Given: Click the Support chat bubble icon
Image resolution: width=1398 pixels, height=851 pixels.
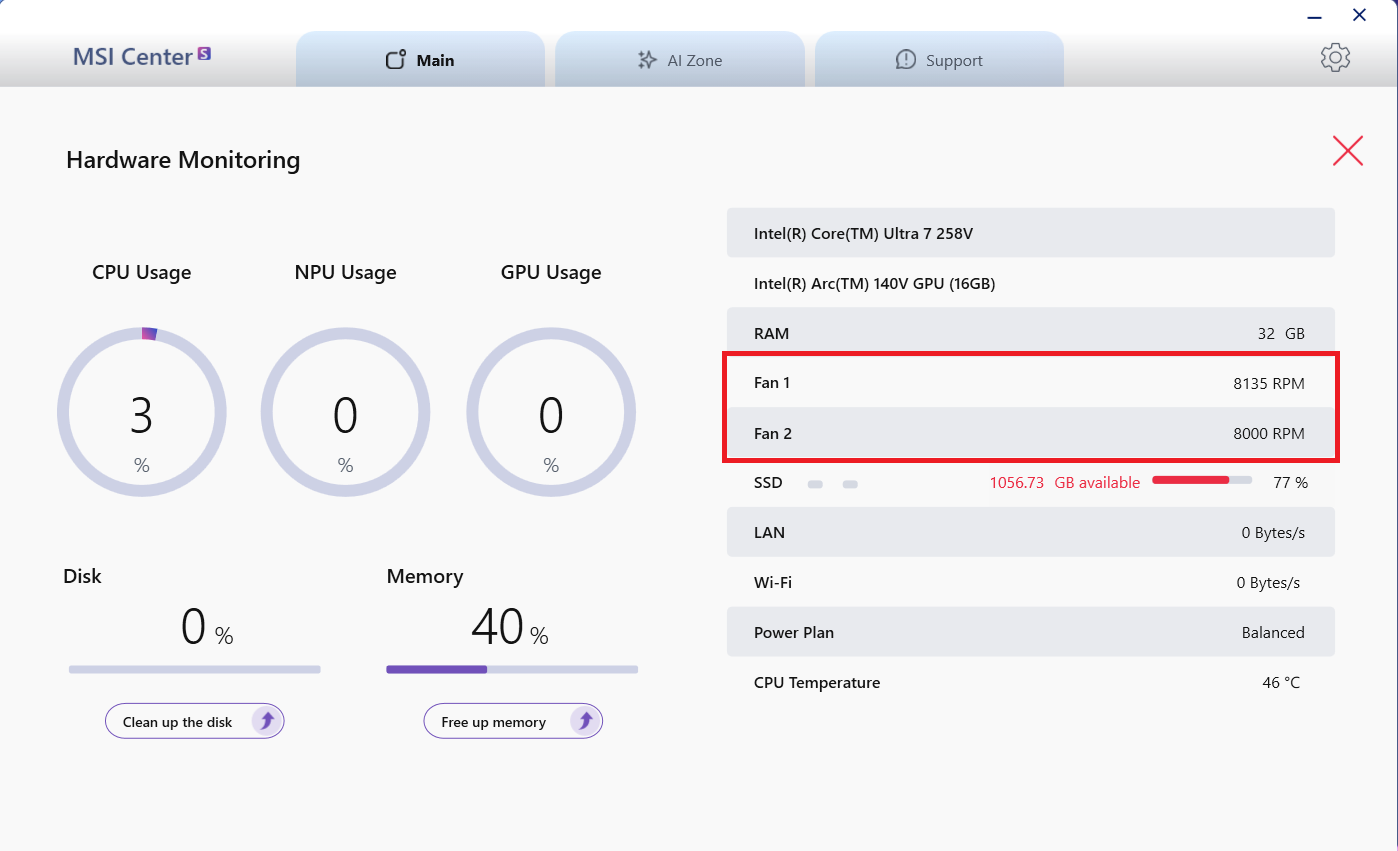Looking at the screenshot, I should click(905, 60).
